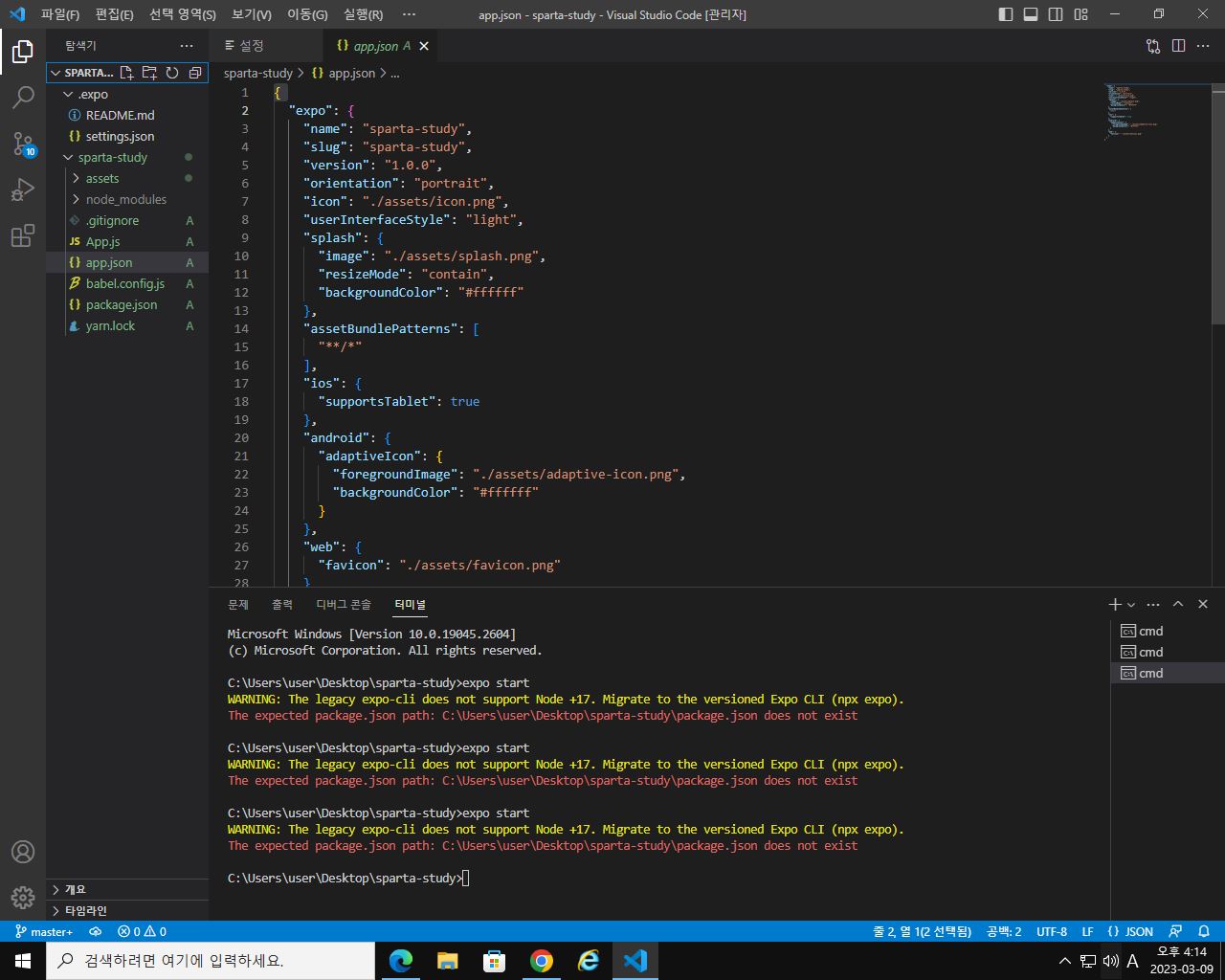Switch to the 문제 panel tab
This screenshot has width=1225, height=980.
(x=238, y=605)
